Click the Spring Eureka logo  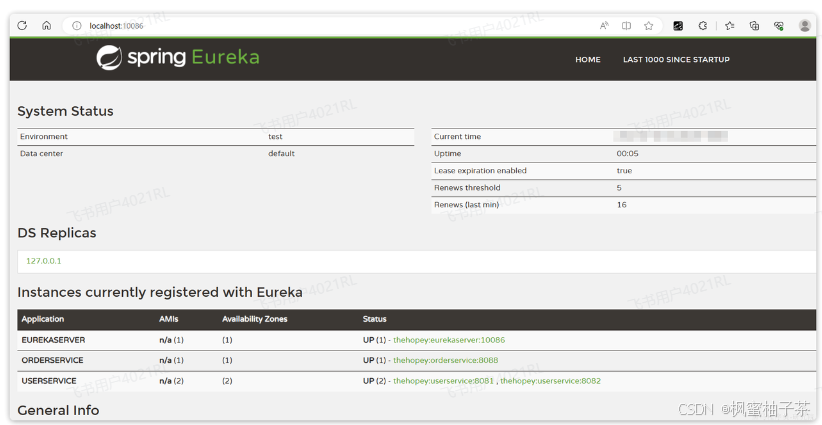pos(178,57)
